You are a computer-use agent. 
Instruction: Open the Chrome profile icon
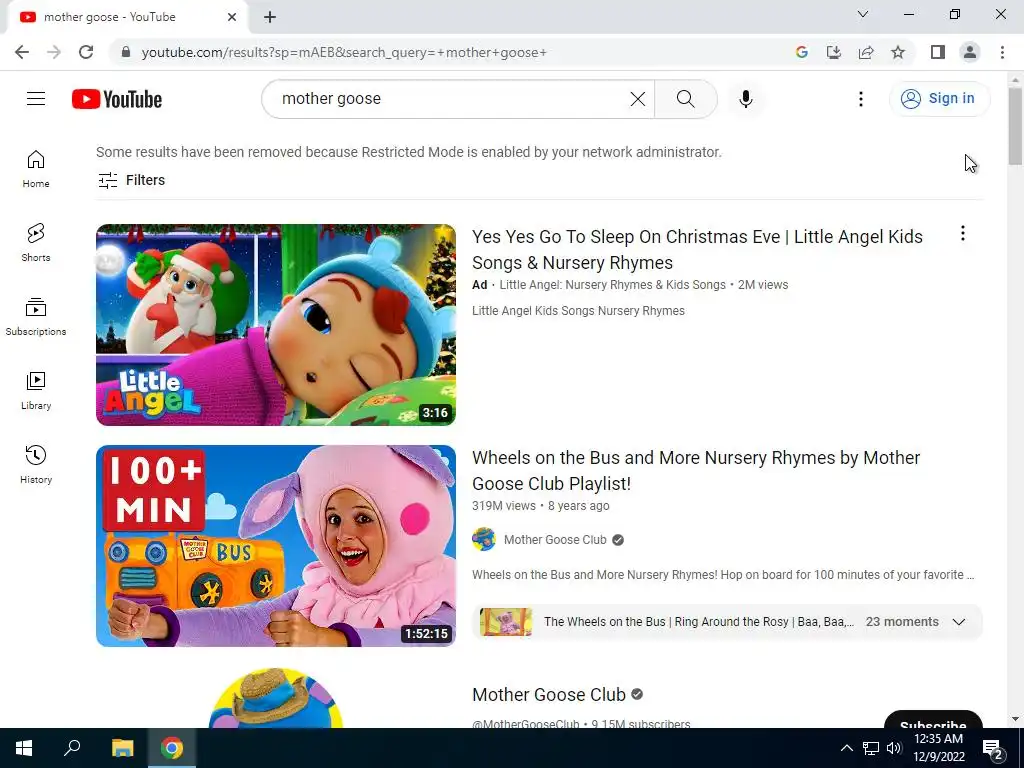click(970, 52)
